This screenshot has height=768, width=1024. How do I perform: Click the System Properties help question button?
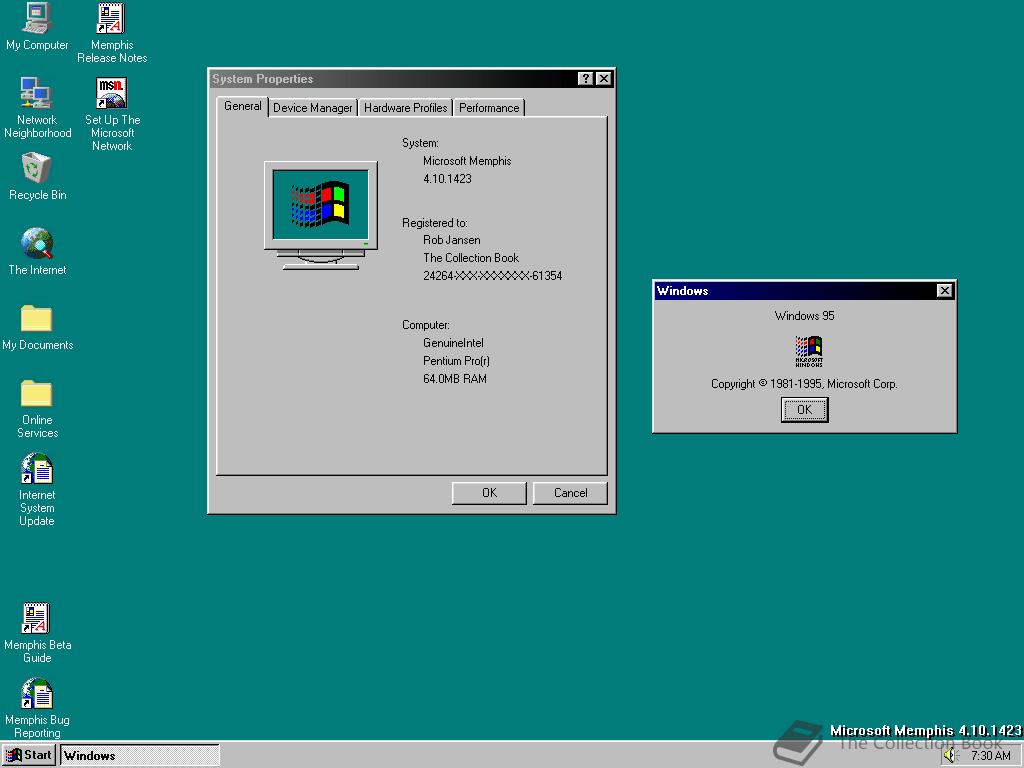586,79
